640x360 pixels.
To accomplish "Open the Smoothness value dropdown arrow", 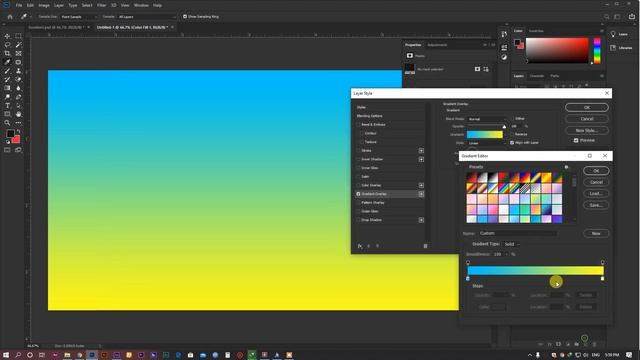I will click(x=507, y=254).
